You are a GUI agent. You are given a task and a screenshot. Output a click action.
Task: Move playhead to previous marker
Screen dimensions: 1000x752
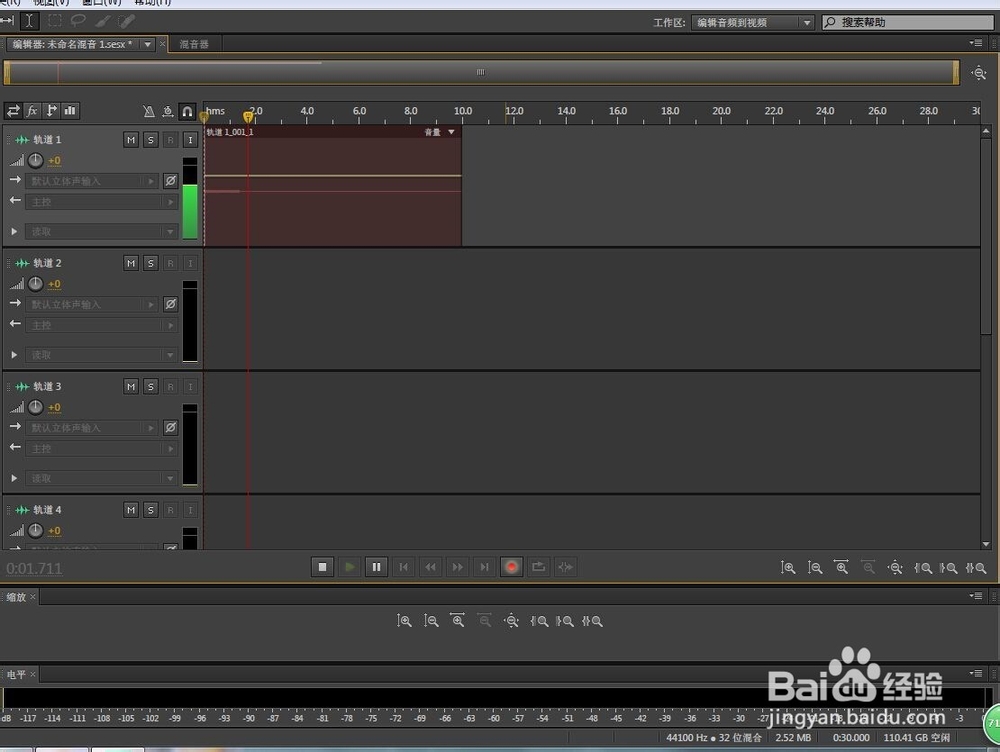403,566
